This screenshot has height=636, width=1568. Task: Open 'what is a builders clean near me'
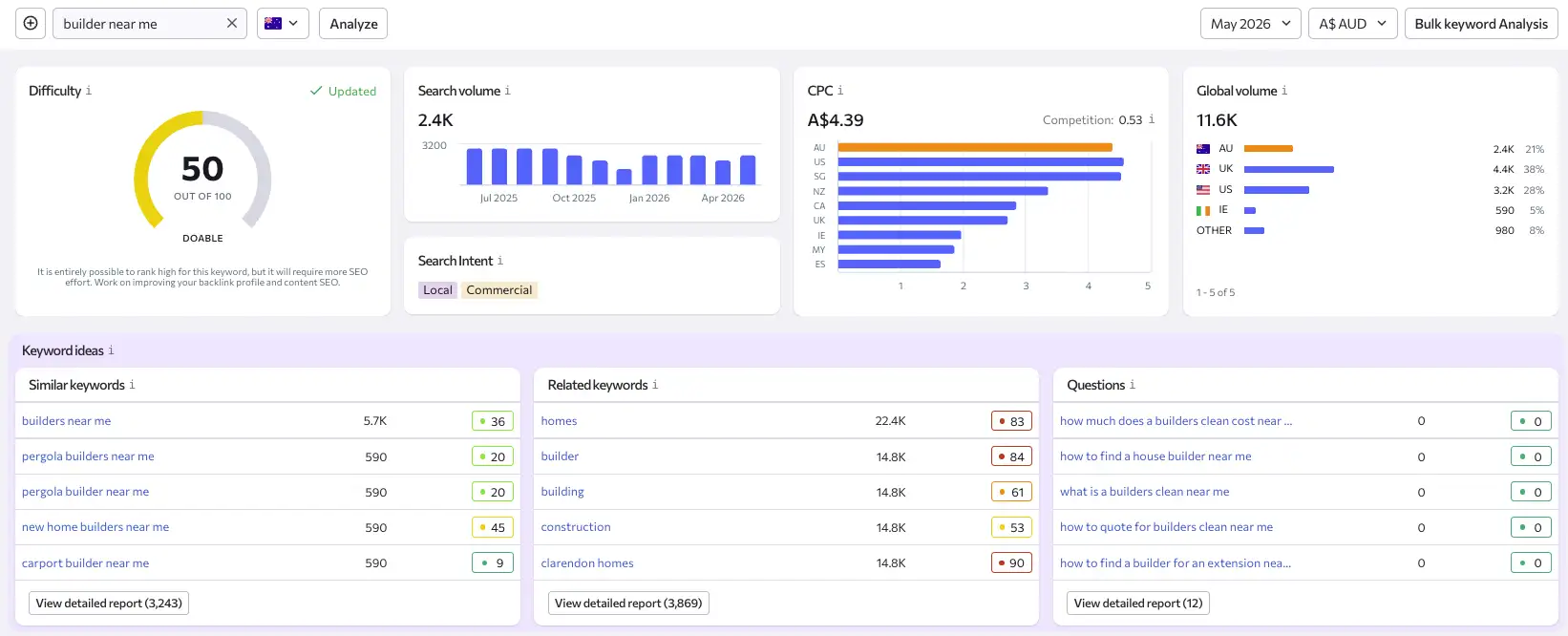pos(1144,492)
